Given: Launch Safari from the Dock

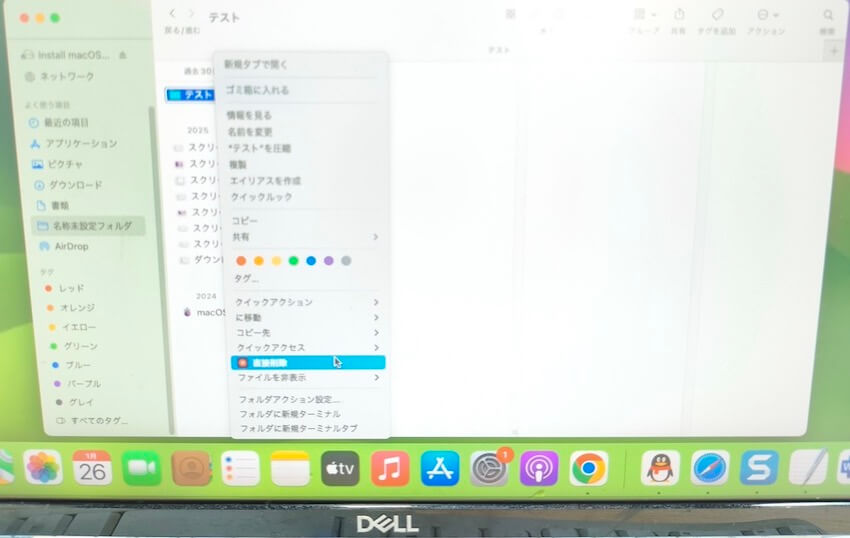Looking at the screenshot, I should tap(710, 468).
